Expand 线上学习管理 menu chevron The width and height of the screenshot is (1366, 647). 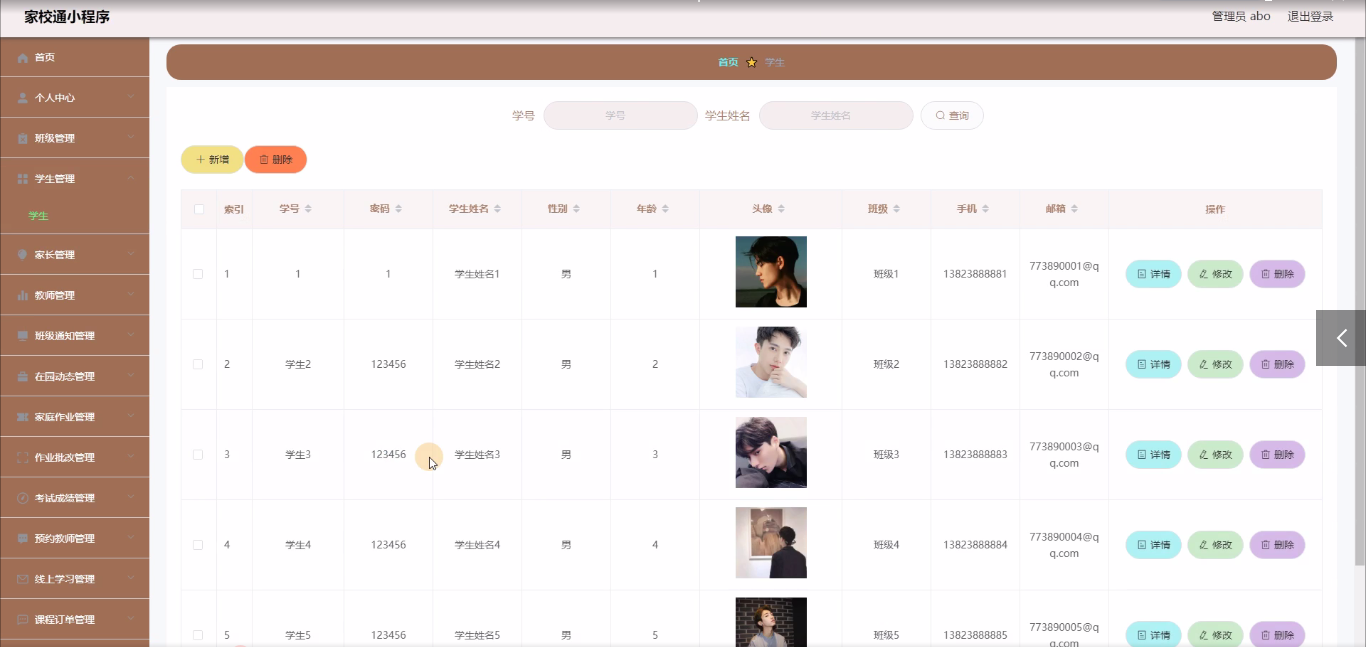[x=131, y=578]
